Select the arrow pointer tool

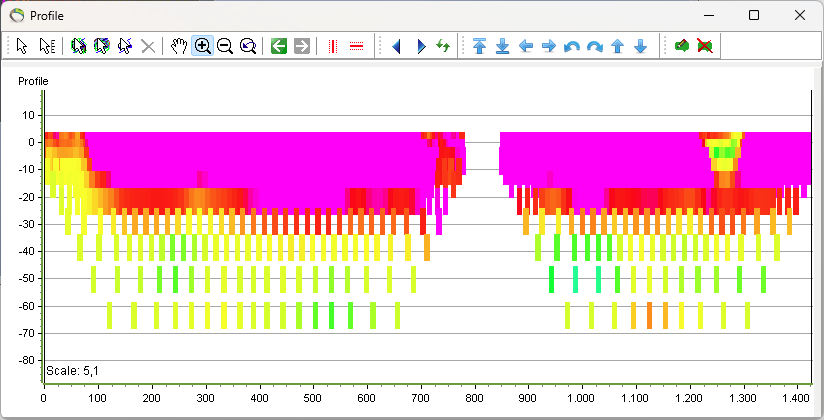tap(22, 46)
